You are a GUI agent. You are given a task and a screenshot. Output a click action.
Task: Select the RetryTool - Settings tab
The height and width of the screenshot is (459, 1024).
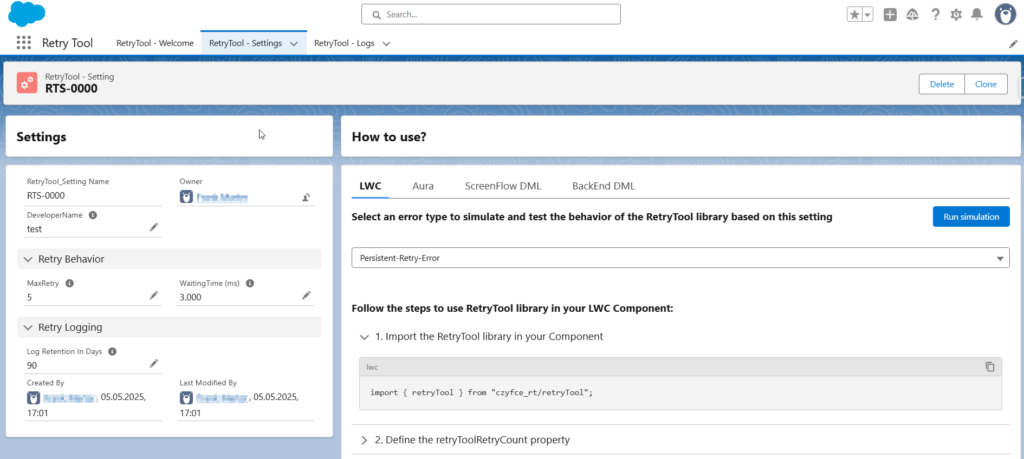[x=246, y=43]
